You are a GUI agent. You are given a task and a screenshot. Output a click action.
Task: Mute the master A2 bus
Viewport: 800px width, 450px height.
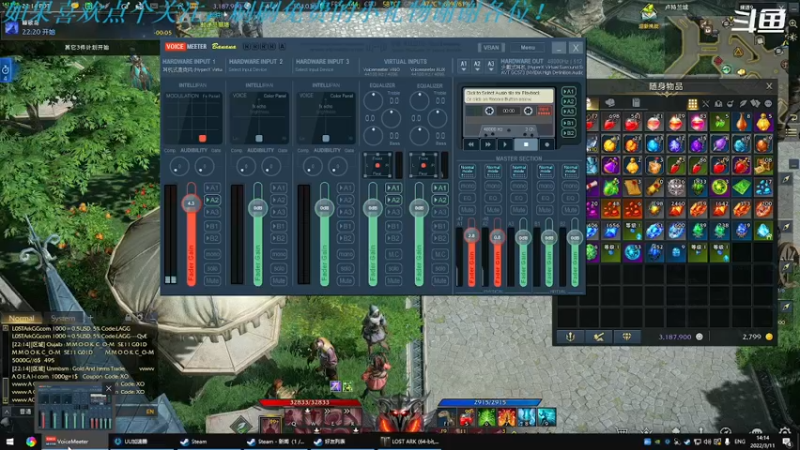tap(493, 210)
